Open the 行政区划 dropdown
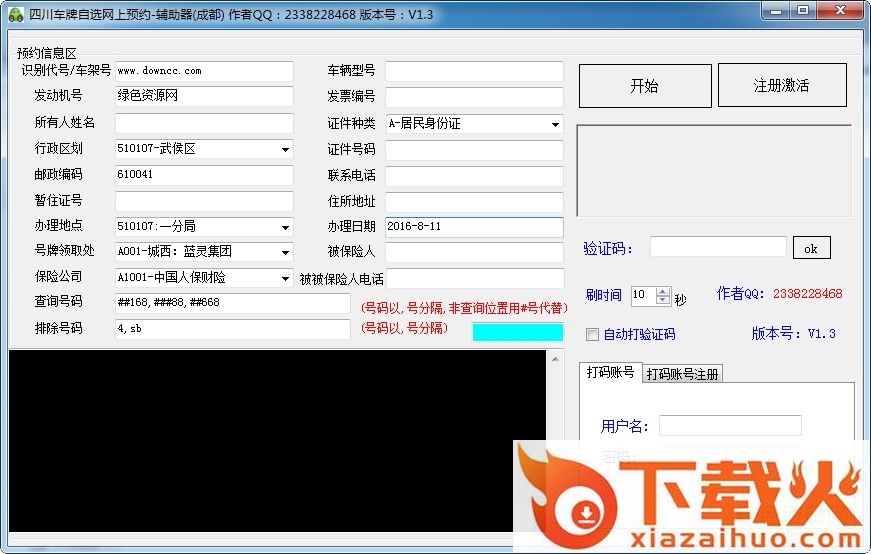The height and width of the screenshot is (554, 871). click(x=285, y=149)
